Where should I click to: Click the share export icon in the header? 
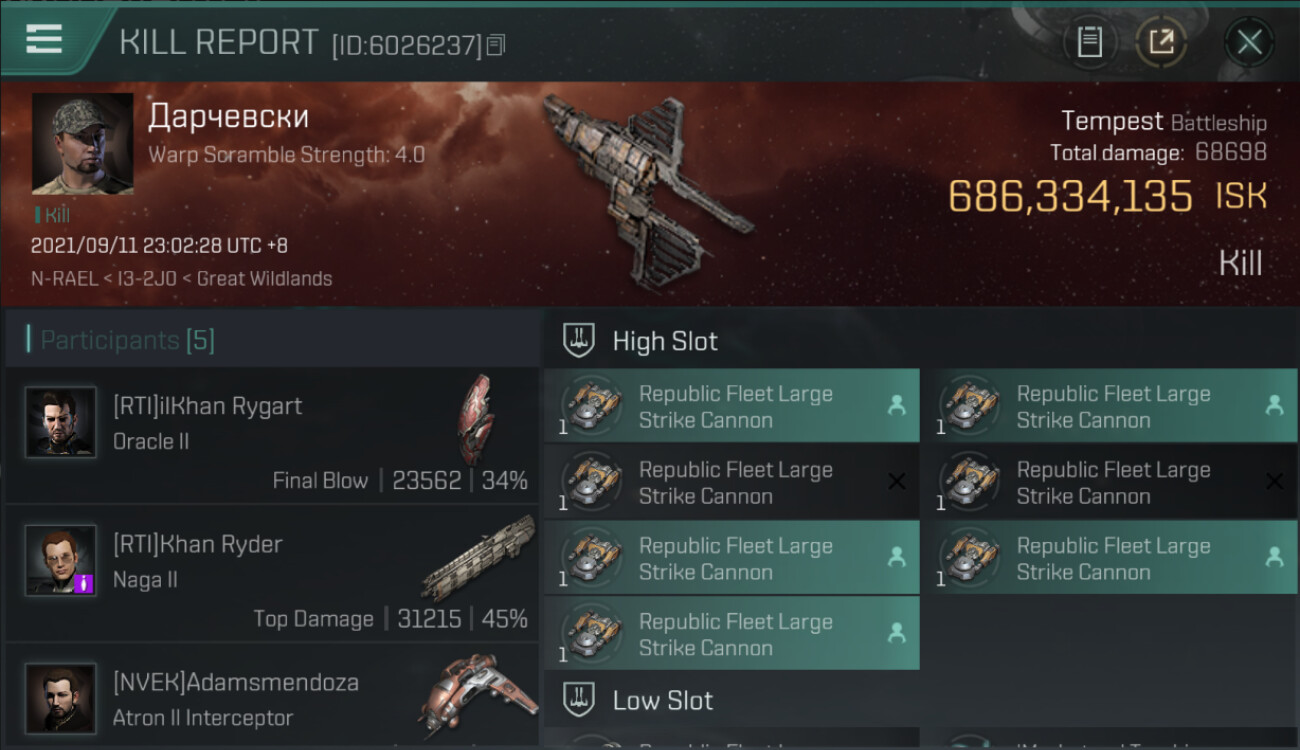pos(1162,42)
